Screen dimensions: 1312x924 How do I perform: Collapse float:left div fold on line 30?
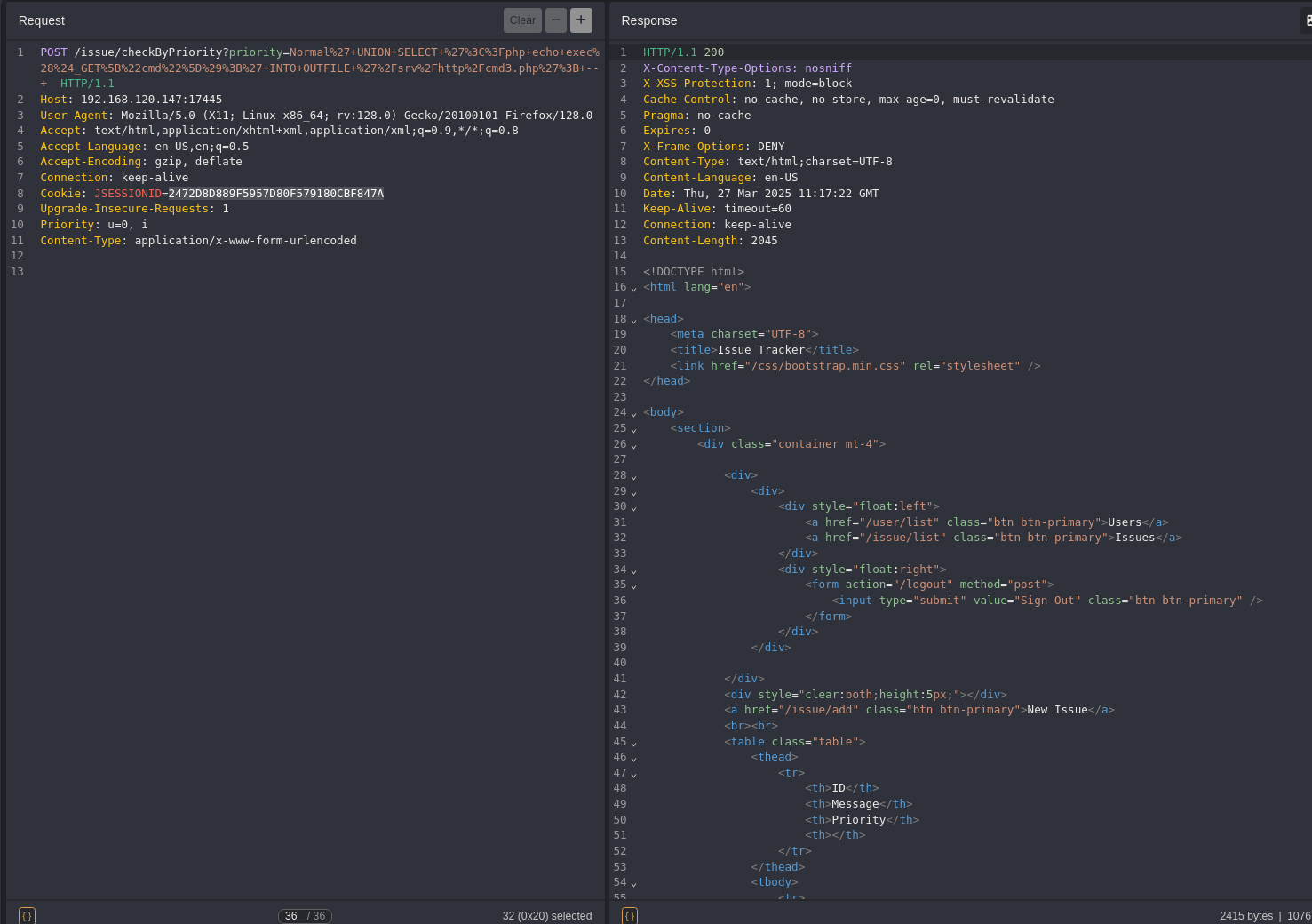[x=633, y=507]
